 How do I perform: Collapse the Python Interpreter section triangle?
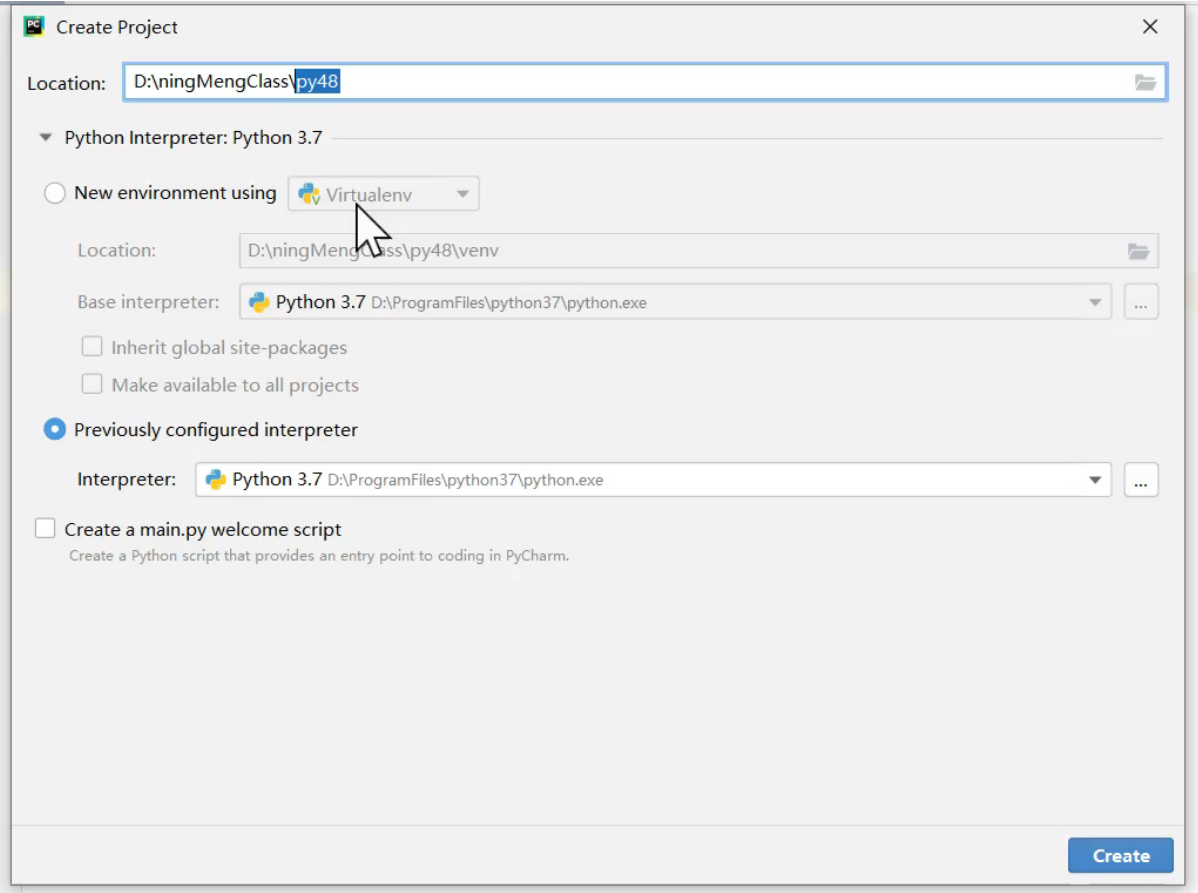coord(45,138)
